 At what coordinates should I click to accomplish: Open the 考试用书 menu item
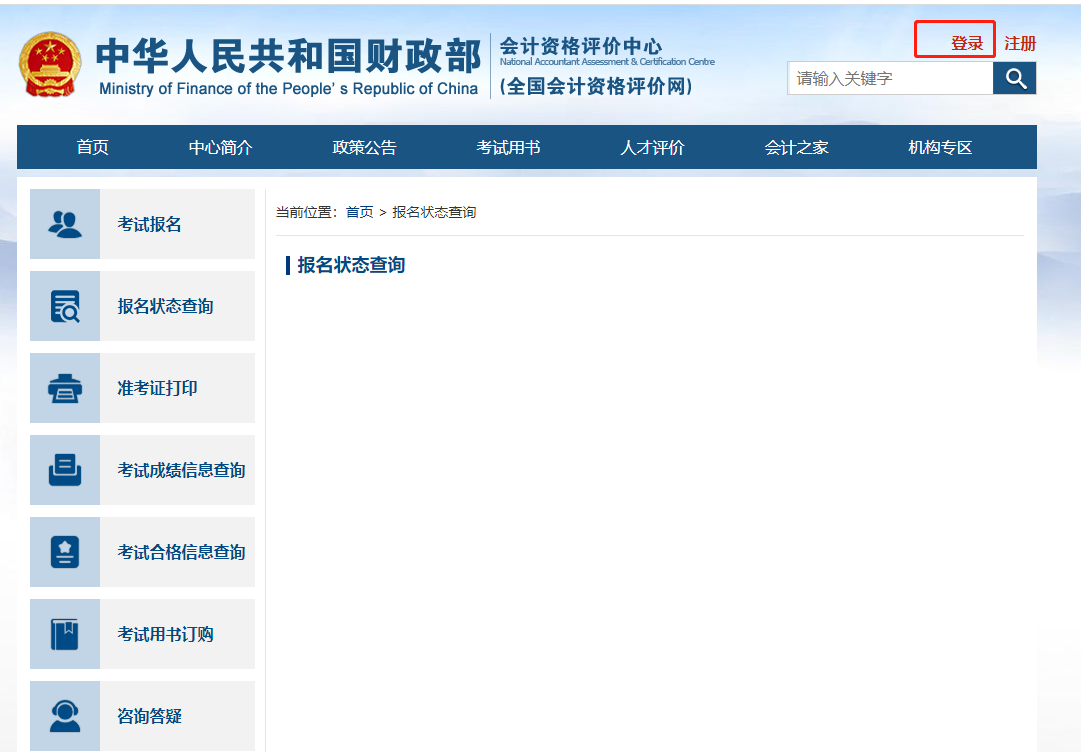tap(507, 146)
